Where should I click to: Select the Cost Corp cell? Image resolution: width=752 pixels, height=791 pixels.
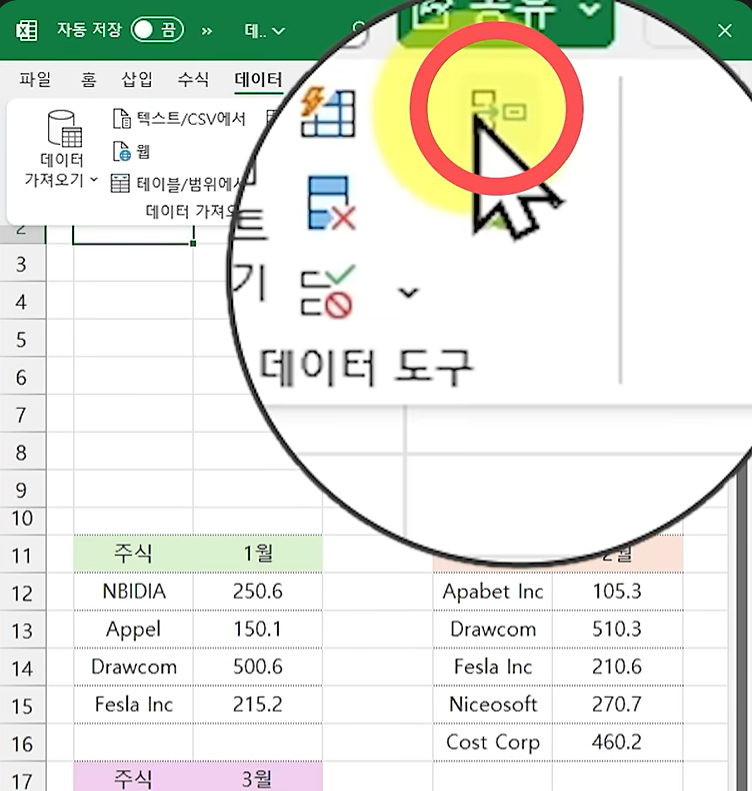point(493,743)
